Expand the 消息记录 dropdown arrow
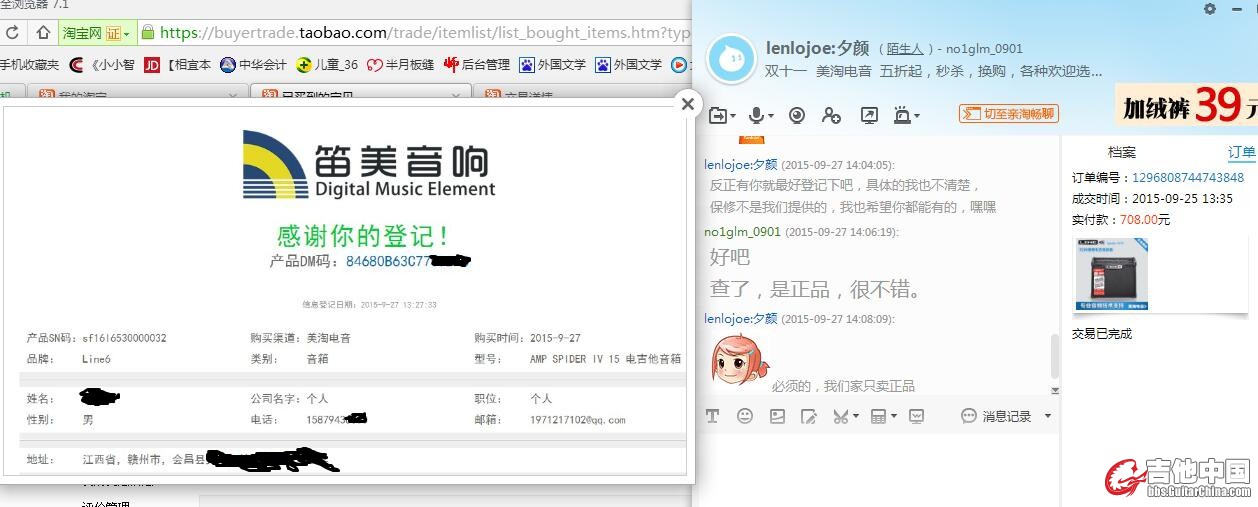 point(1048,416)
